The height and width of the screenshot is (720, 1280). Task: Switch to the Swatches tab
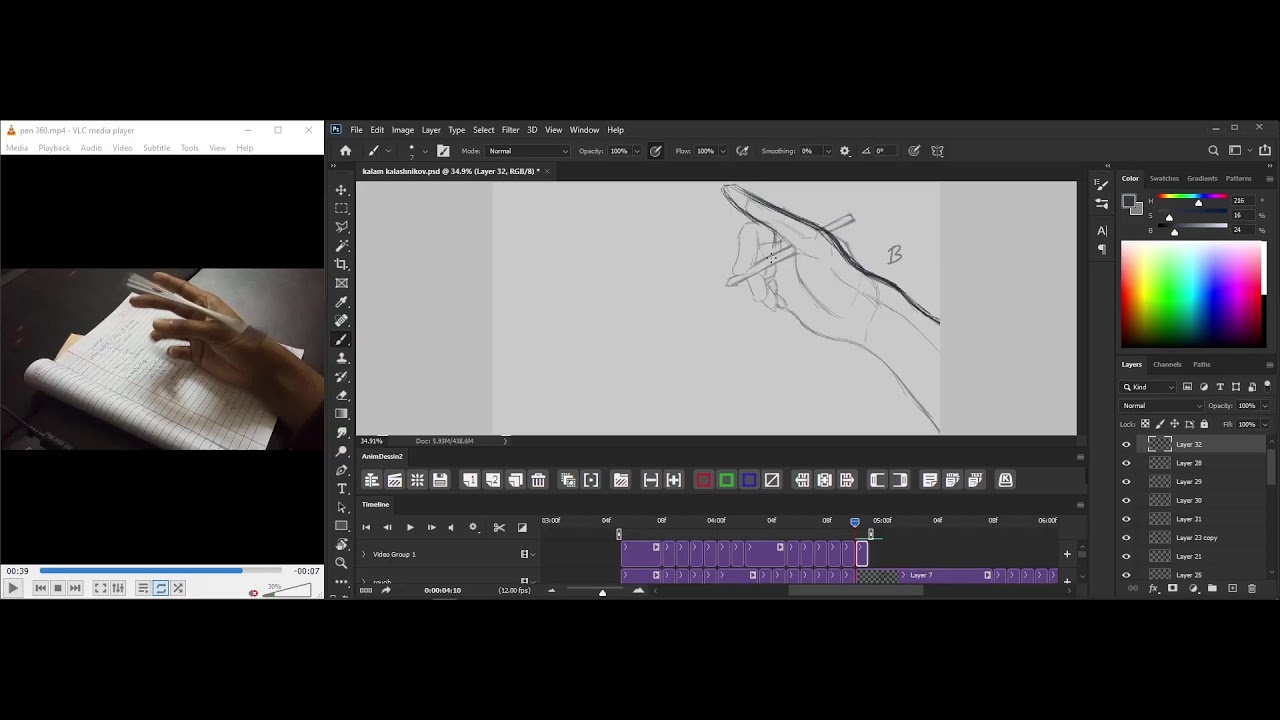(x=1163, y=179)
